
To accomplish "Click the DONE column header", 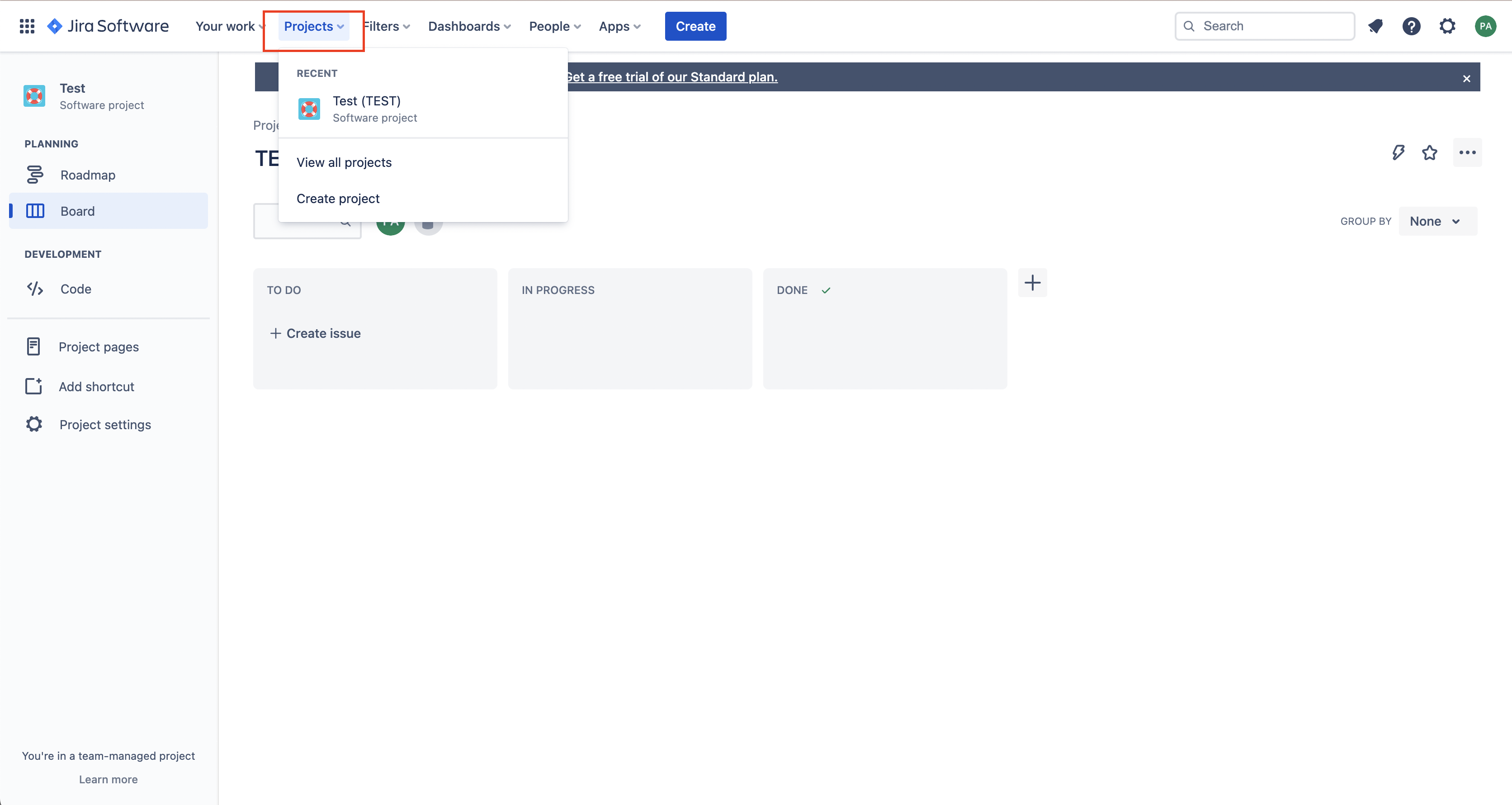I will click(x=792, y=290).
